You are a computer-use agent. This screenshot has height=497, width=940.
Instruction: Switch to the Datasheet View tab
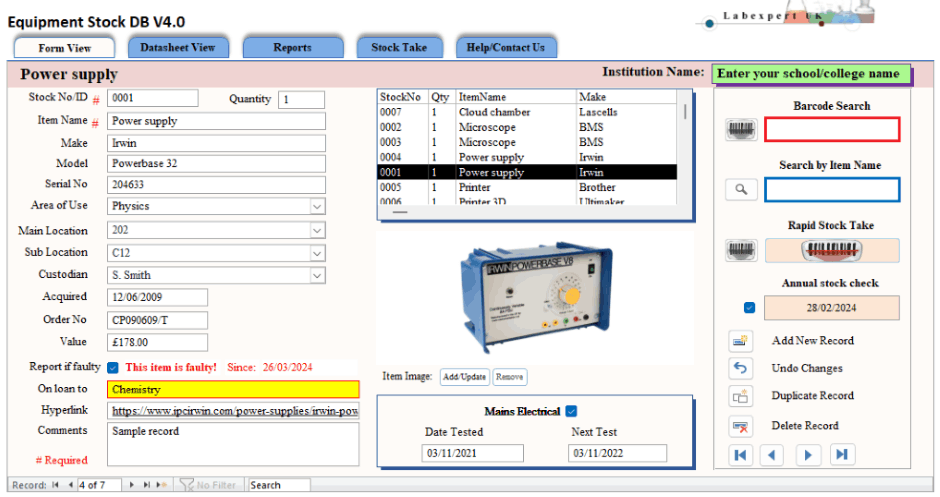(x=177, y=47)
